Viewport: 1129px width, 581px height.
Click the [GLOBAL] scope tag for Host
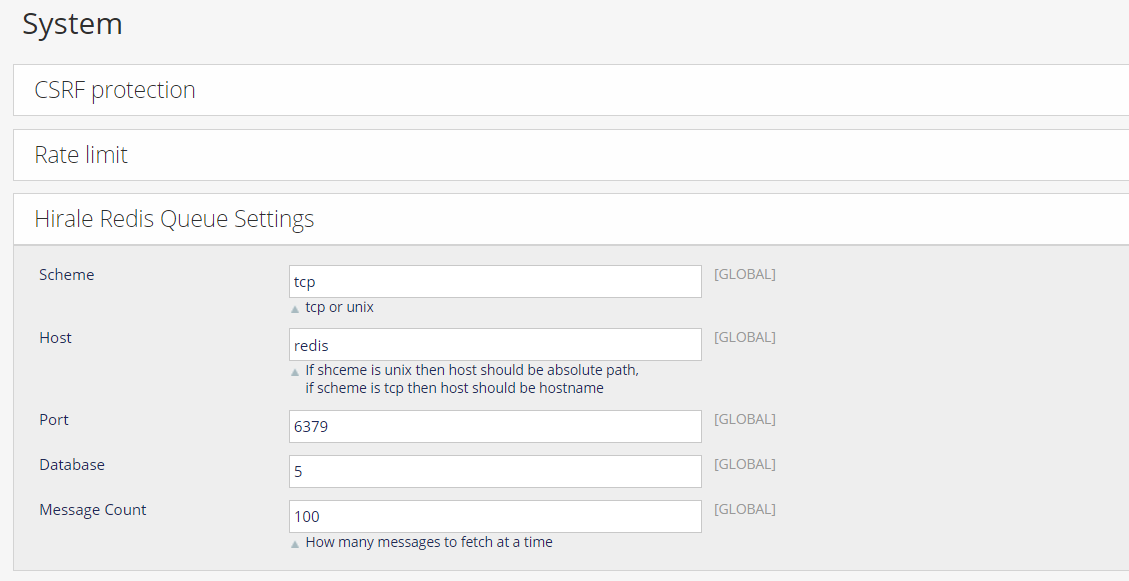click(x=744, y=337)
